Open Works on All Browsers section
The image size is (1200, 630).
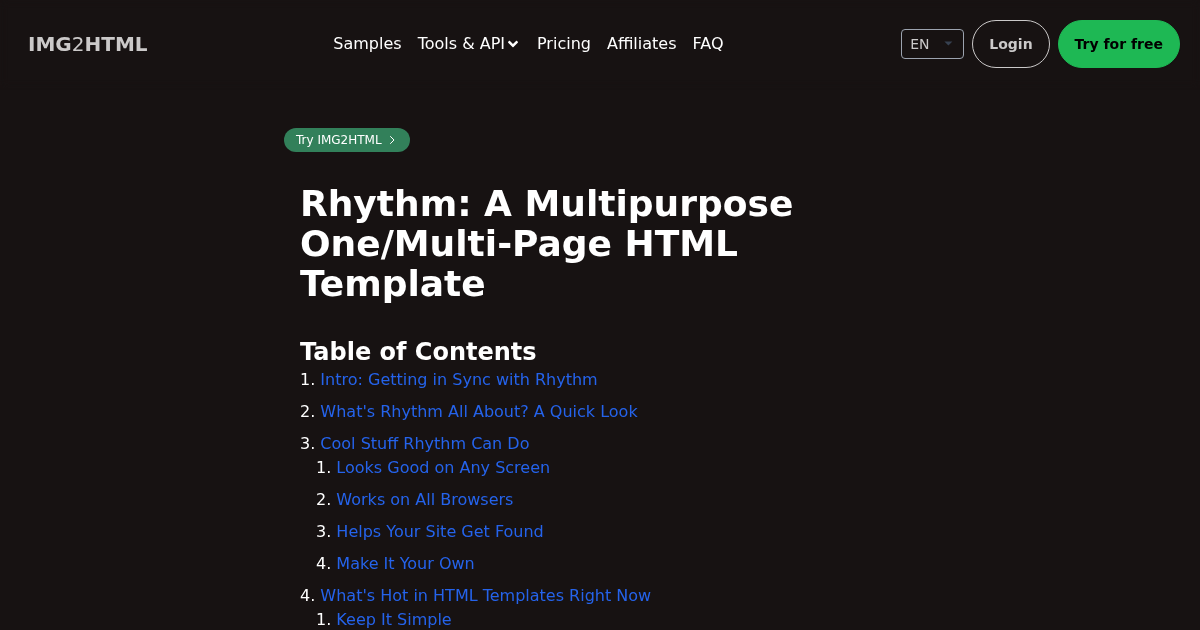424,500
